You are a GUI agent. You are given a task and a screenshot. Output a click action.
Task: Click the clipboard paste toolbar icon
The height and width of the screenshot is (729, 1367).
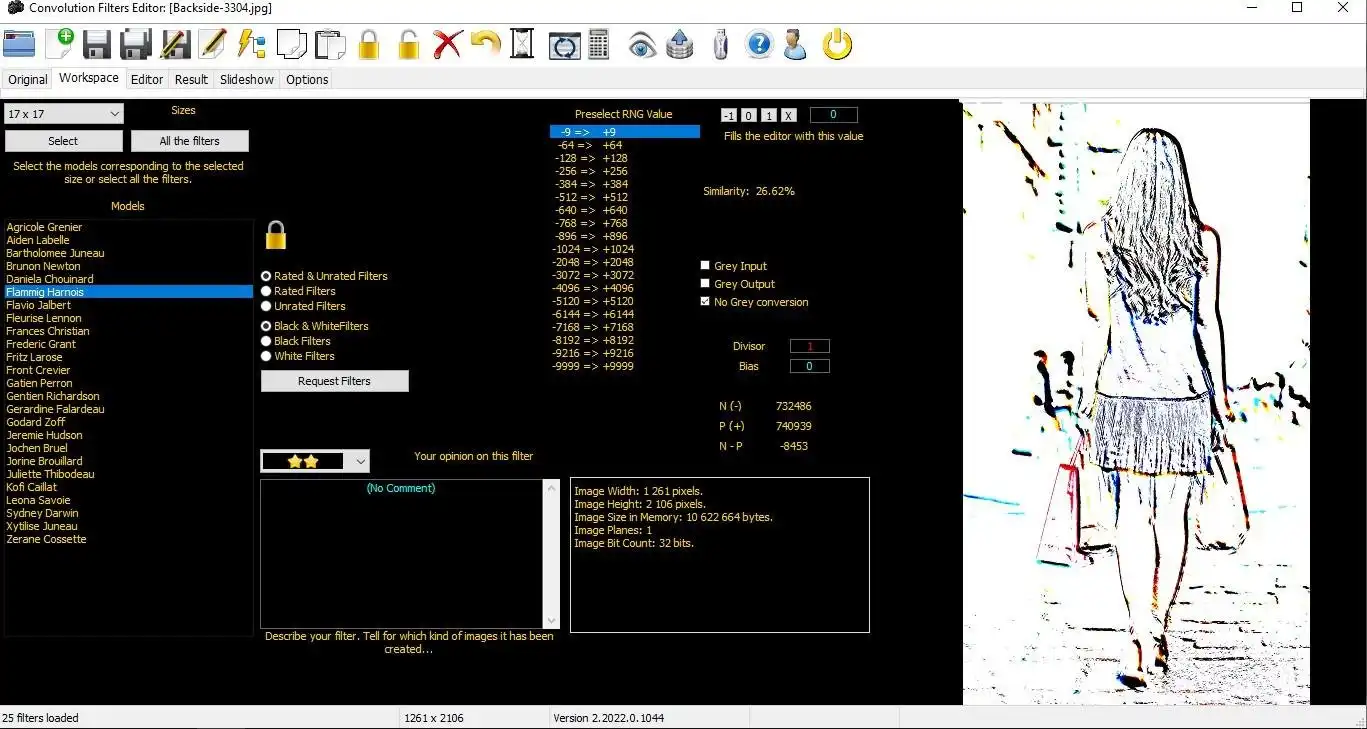coord(330,45)
